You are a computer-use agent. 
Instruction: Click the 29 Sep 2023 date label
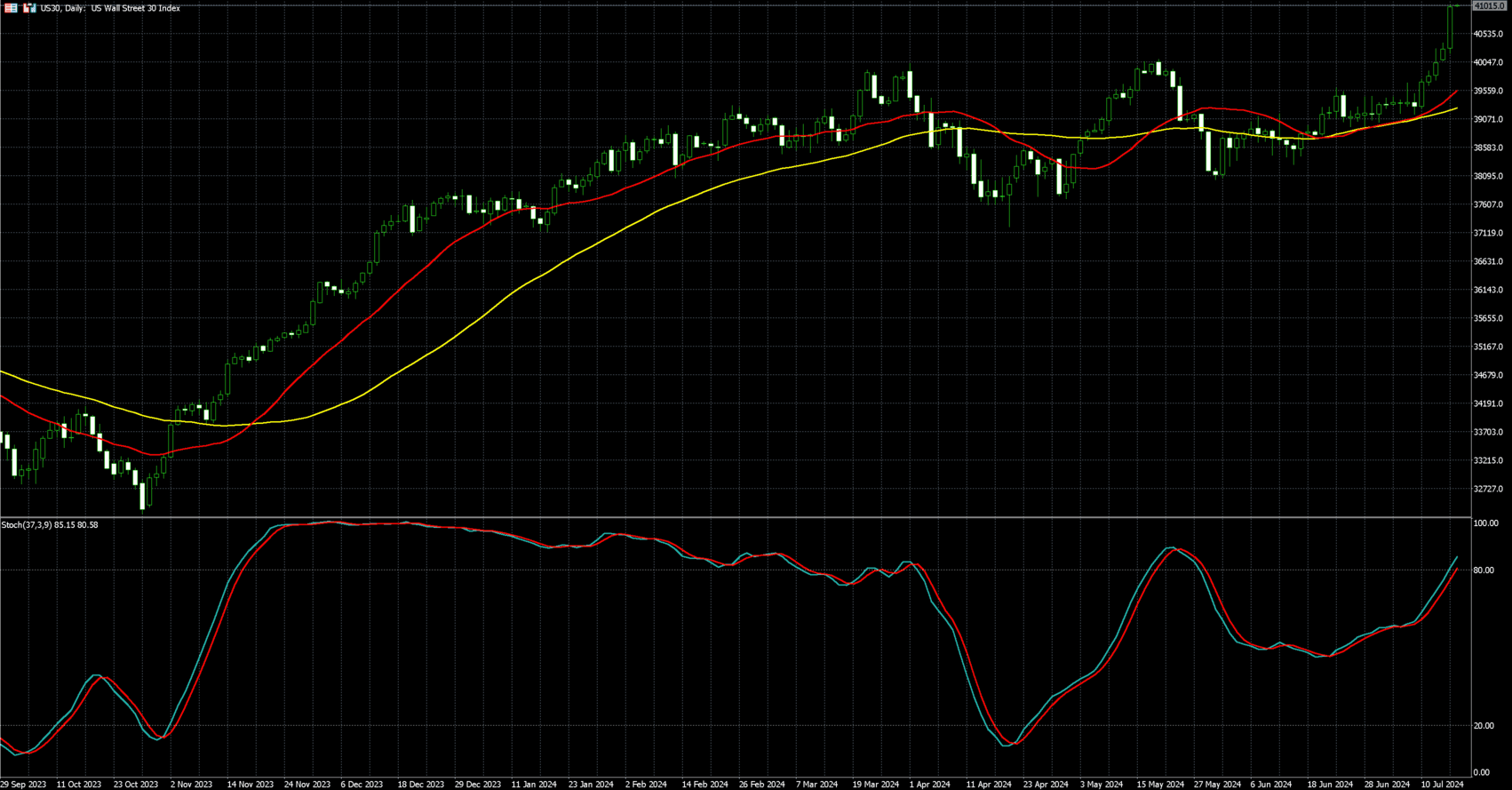pos(24,784)
